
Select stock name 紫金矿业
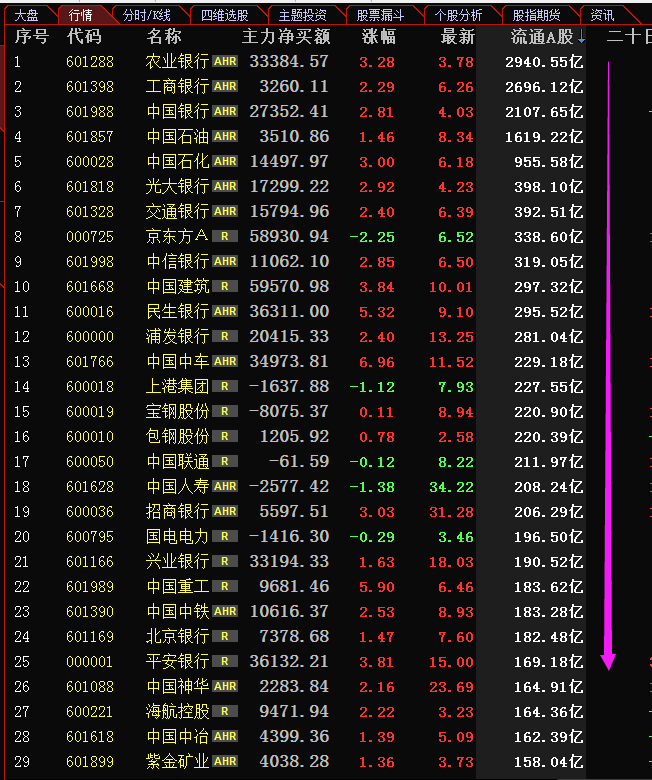178,762
